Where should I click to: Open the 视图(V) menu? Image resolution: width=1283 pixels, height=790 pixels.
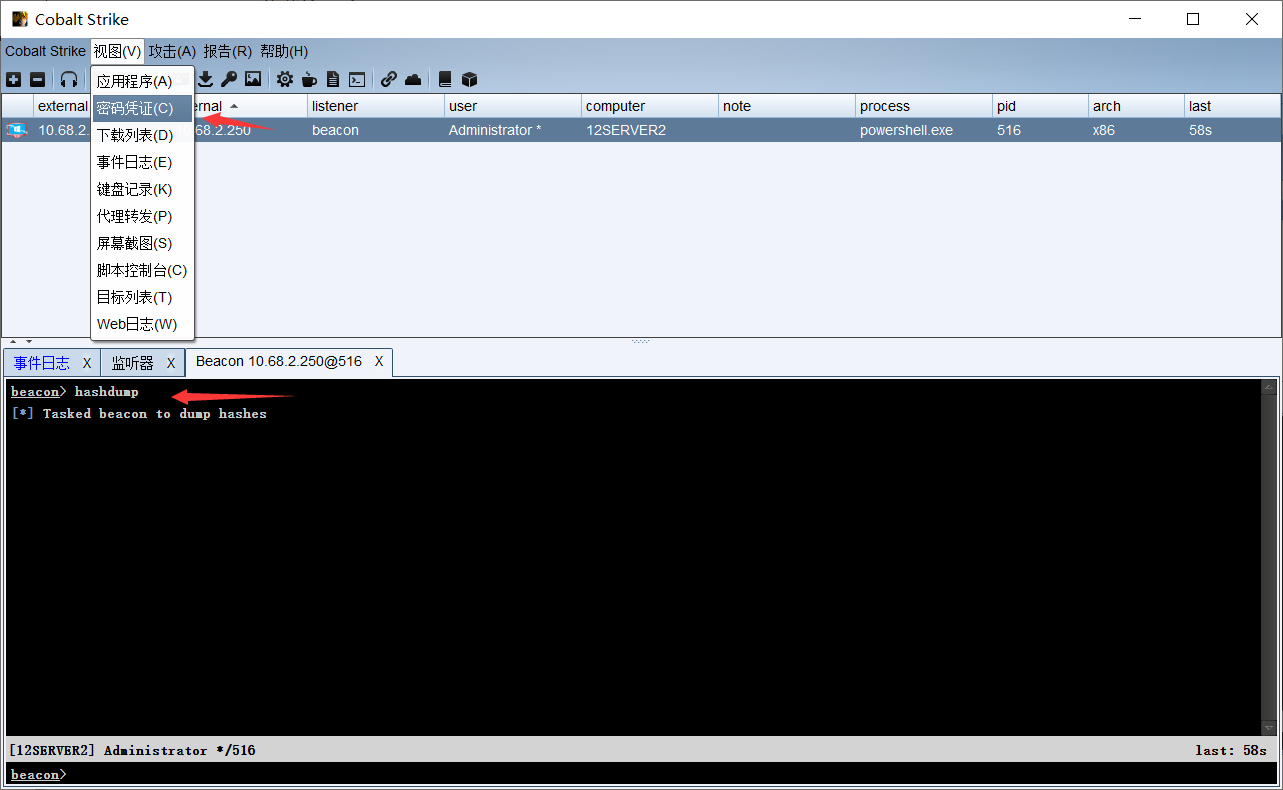pyautogui.click(x=117, y=51)
